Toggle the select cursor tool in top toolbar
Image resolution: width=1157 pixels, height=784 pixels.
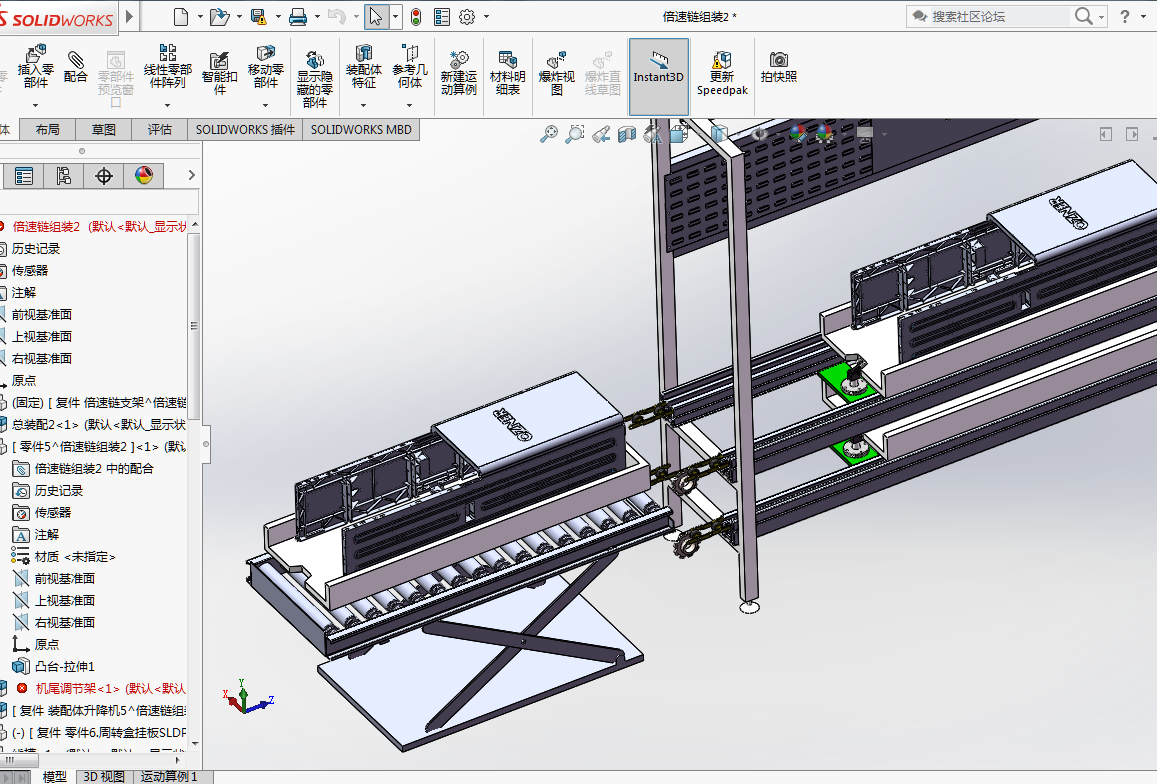[x=376, y=16]
